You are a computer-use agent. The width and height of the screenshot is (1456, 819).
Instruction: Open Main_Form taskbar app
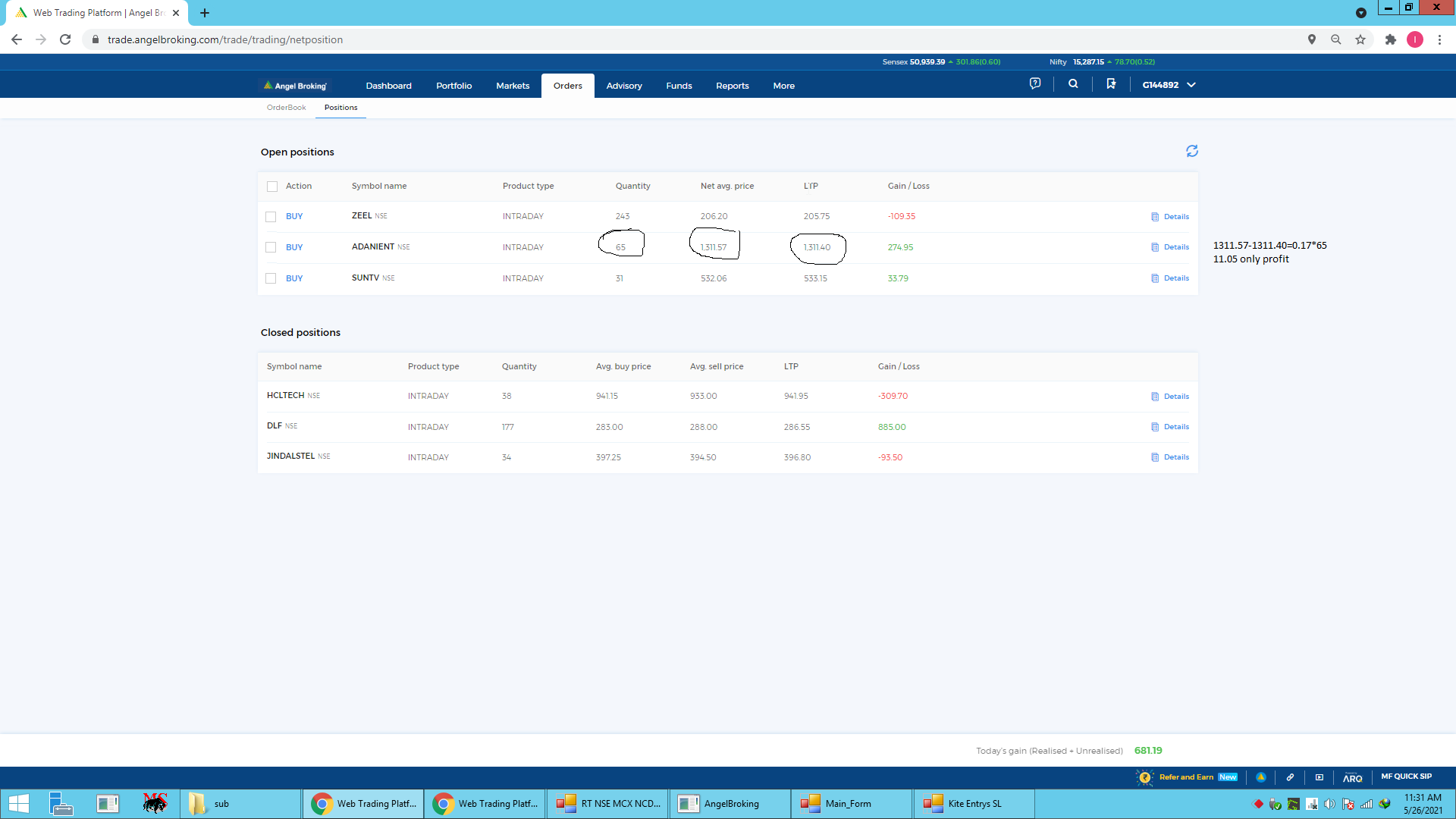tap(851, 804)
